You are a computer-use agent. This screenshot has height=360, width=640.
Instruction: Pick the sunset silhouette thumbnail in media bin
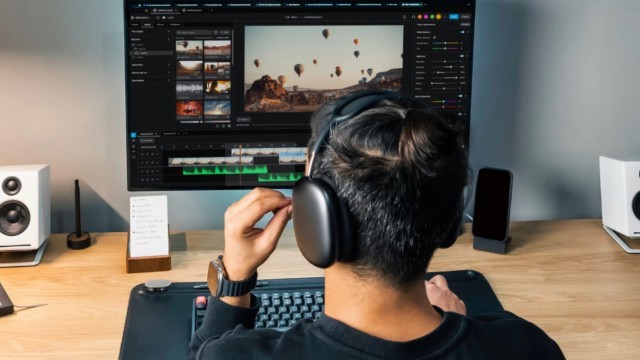218,88
